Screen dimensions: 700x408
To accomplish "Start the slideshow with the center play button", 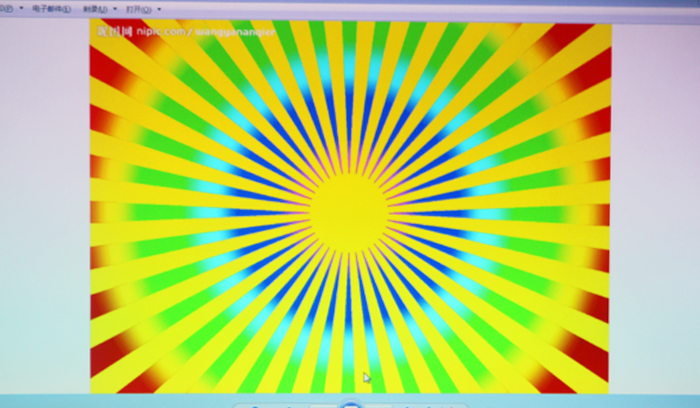I will (350, 404).
